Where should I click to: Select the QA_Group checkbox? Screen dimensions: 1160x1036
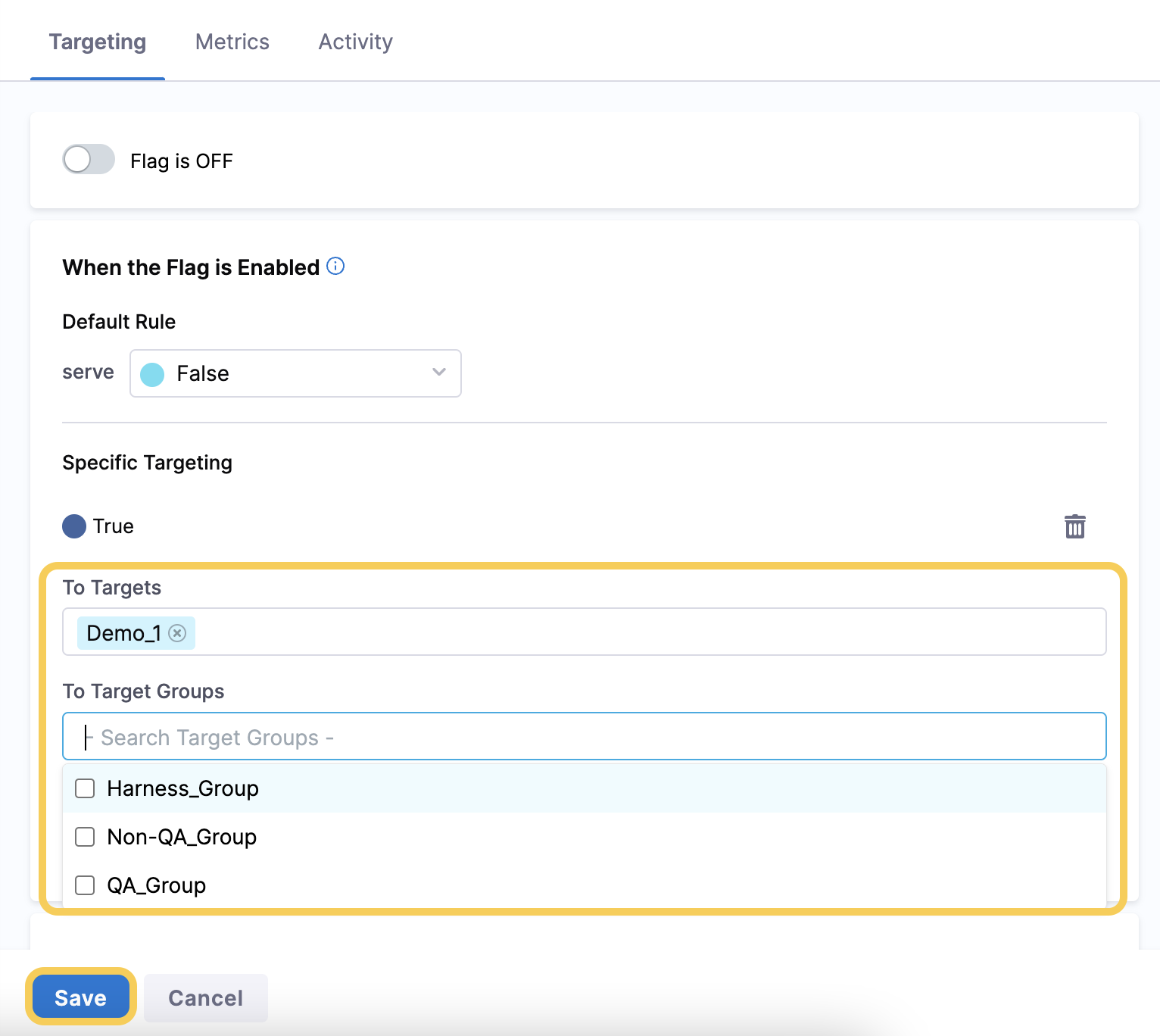click(x=84, y=885)
